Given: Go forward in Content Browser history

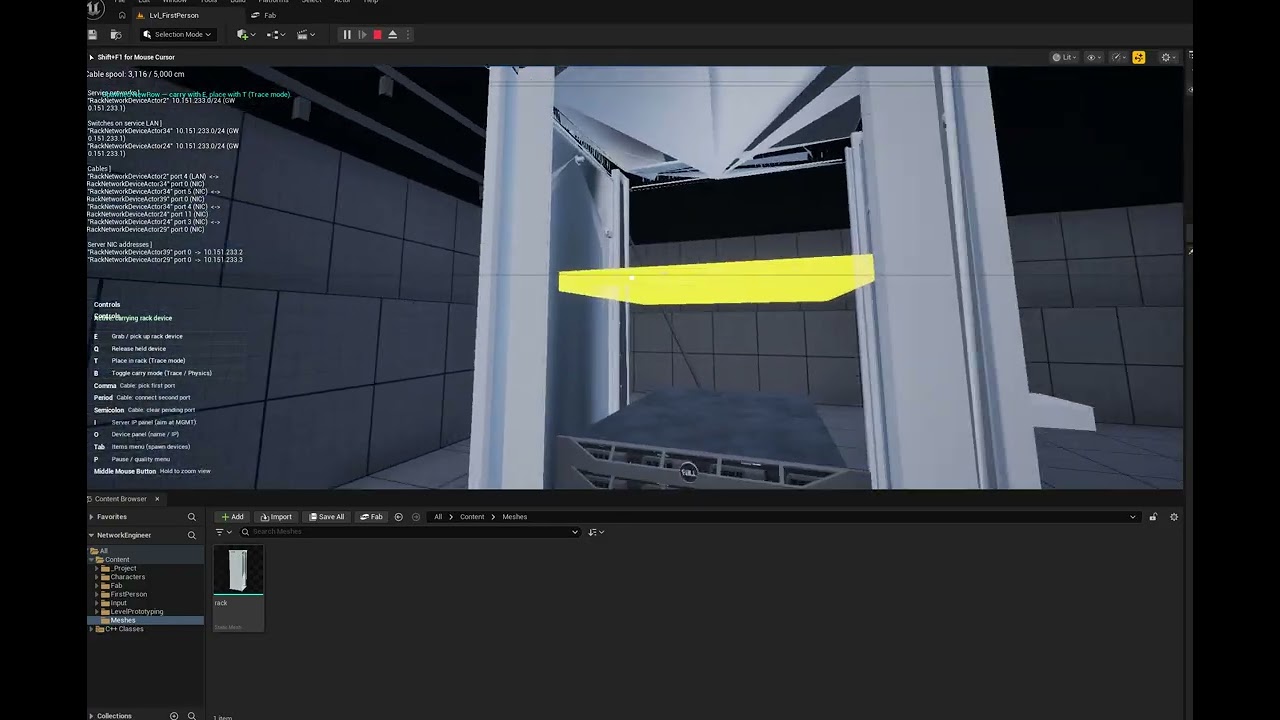Looking at the screenshot, I should tap(416, 517).
